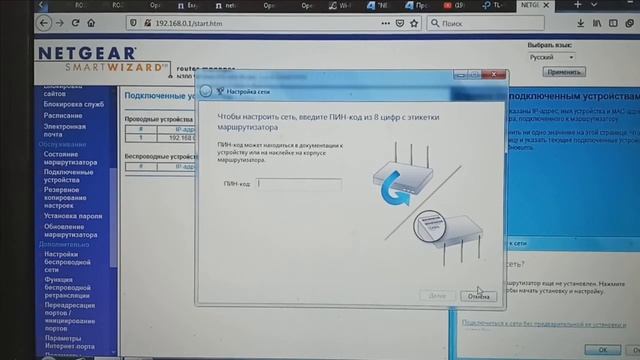Click the connect-without-setup link in the background window

pos(543,324)
